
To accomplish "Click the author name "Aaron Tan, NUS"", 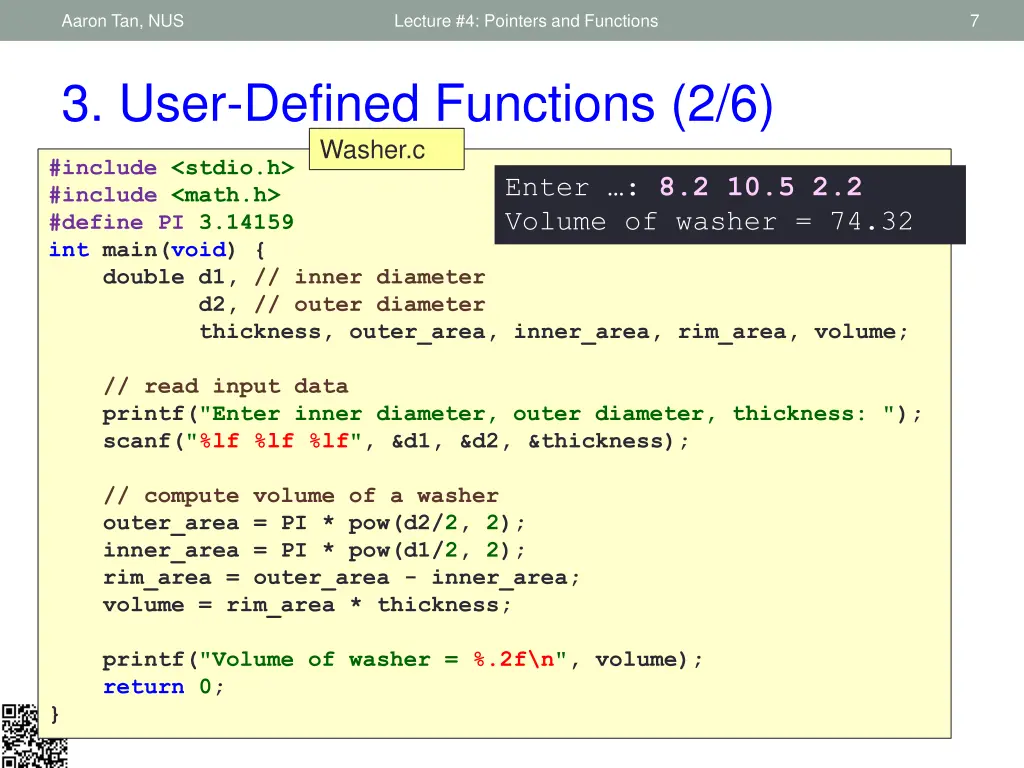I will [122, 20].
